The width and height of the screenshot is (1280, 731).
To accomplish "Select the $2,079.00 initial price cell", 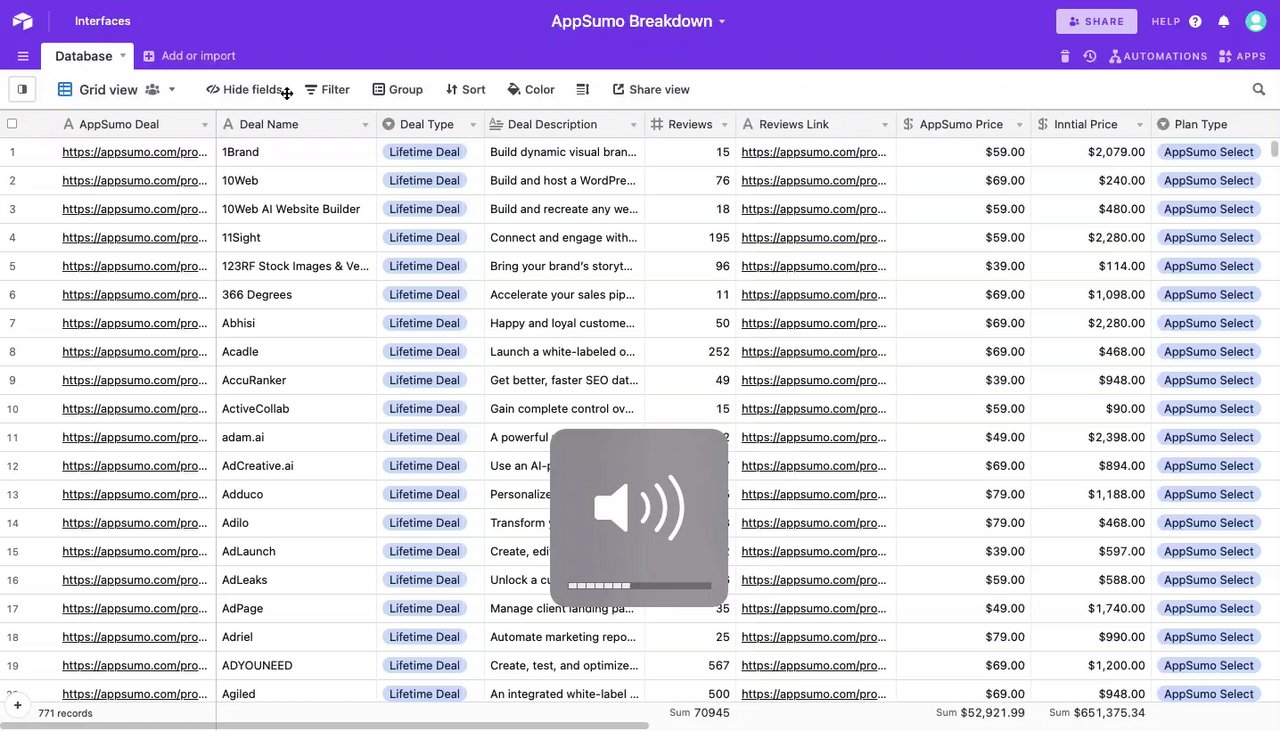I will (1091, 152).
